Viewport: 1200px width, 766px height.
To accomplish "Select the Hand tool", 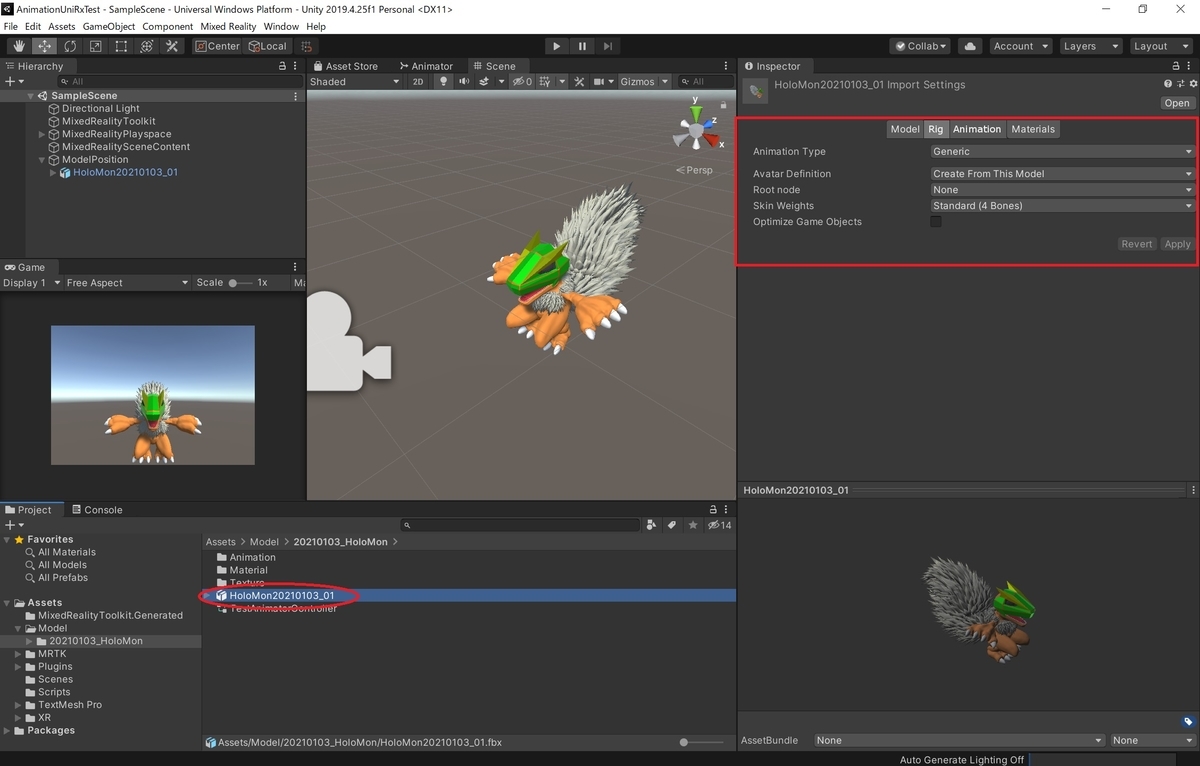I will click(x=19, y=46).
